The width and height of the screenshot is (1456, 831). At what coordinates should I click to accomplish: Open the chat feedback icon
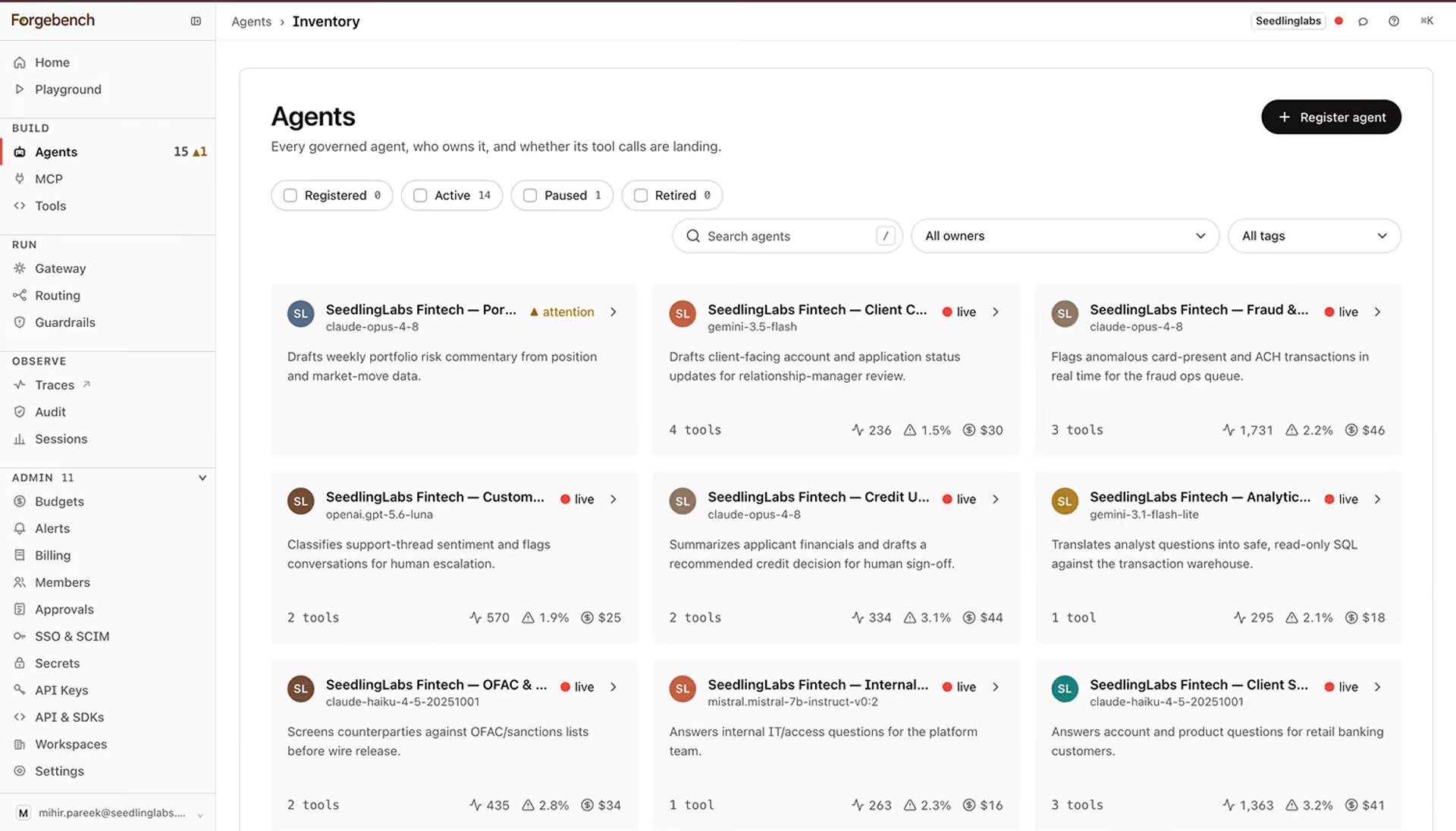click(x=1363, y=21)
